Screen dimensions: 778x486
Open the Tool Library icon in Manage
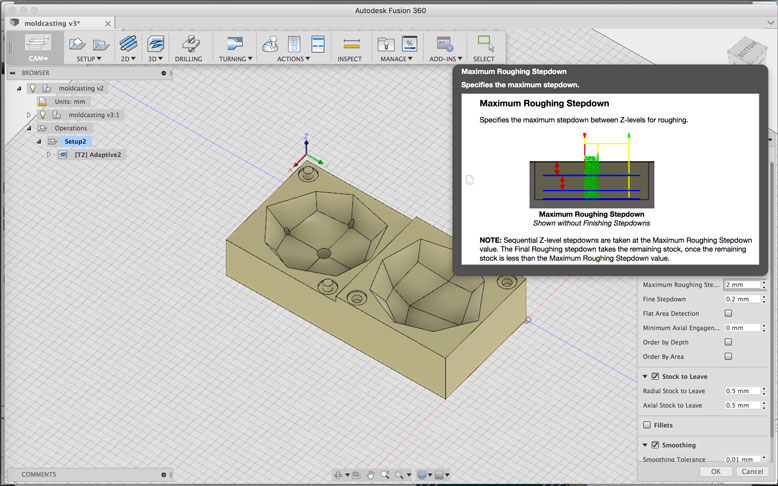coord(386,44)
